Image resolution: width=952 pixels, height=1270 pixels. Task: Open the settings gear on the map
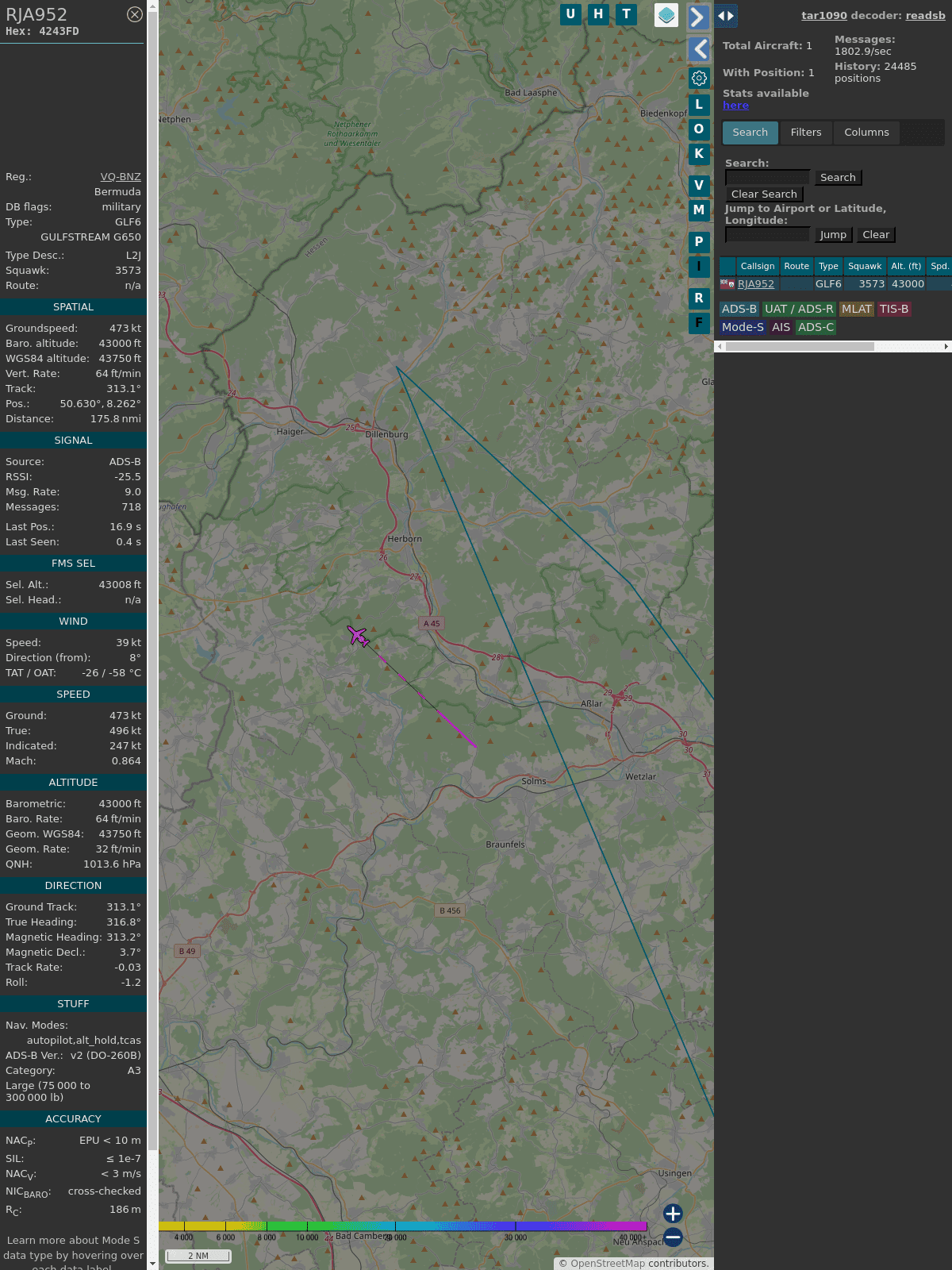pos(699,78)
